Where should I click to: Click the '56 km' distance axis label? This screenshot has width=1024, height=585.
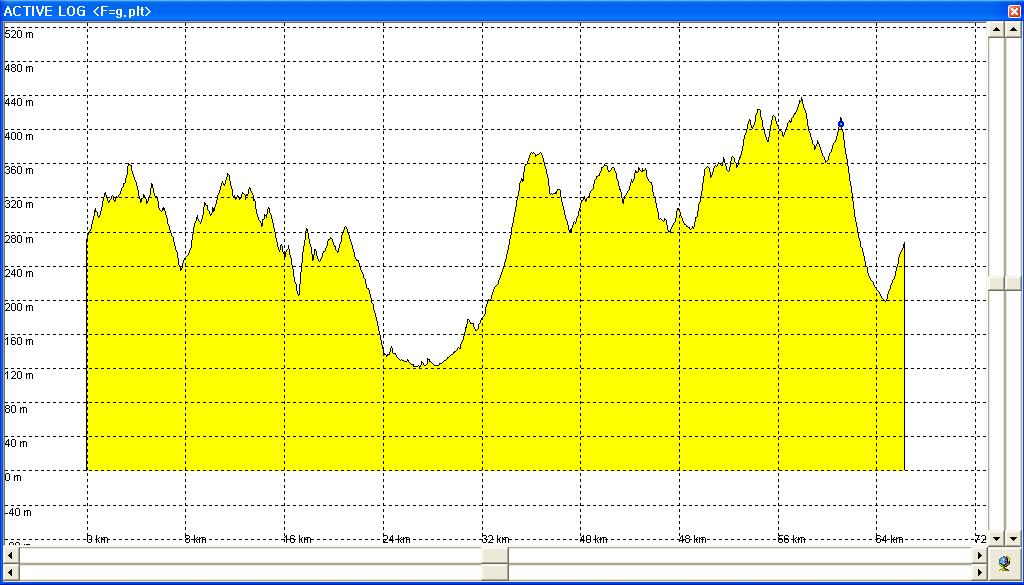click(x=791, y=539)
